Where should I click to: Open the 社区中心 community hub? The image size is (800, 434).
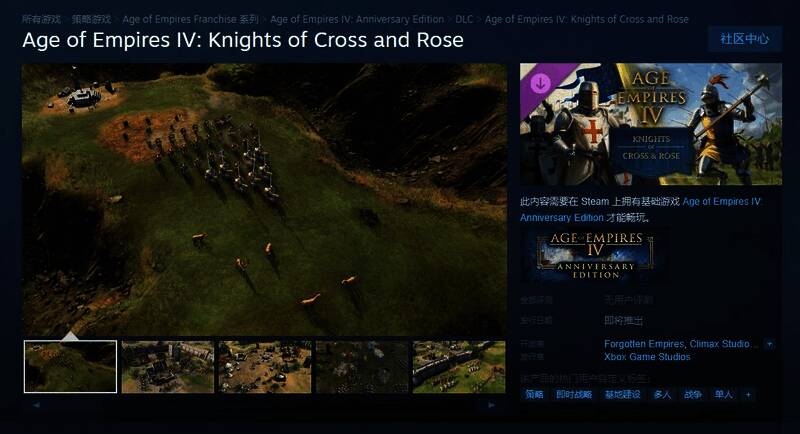click(x=744, y=39)
